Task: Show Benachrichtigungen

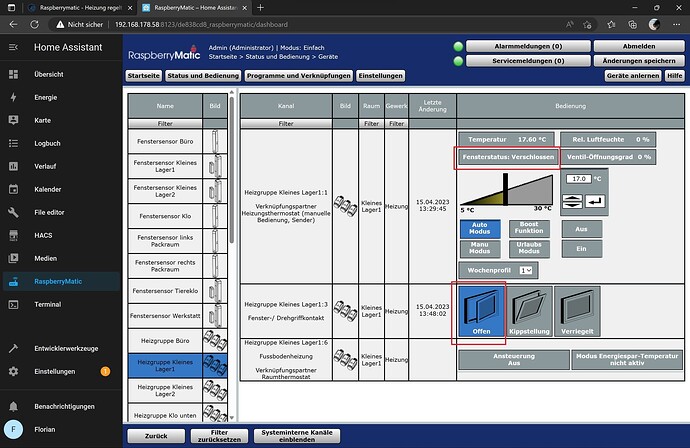Action: tap(64, 406)
